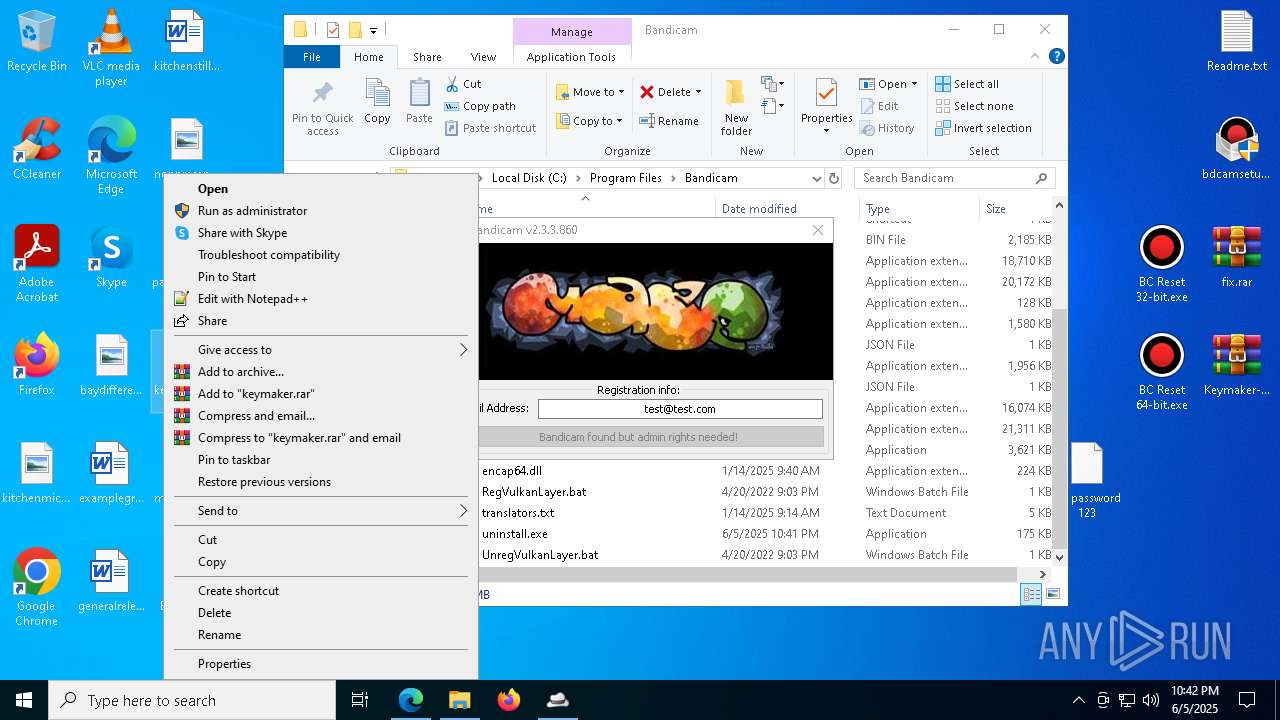Switch to the View ribbon tab
1280x720 pixels.
click(483, 57)
